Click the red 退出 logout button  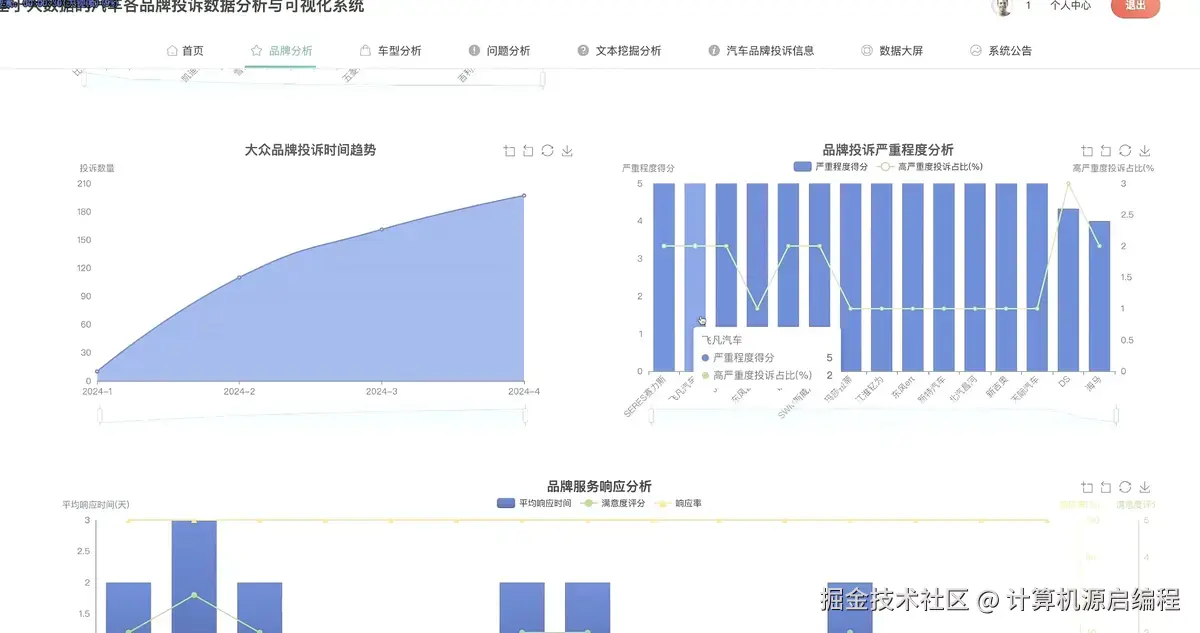click(x=1136, y=5)
